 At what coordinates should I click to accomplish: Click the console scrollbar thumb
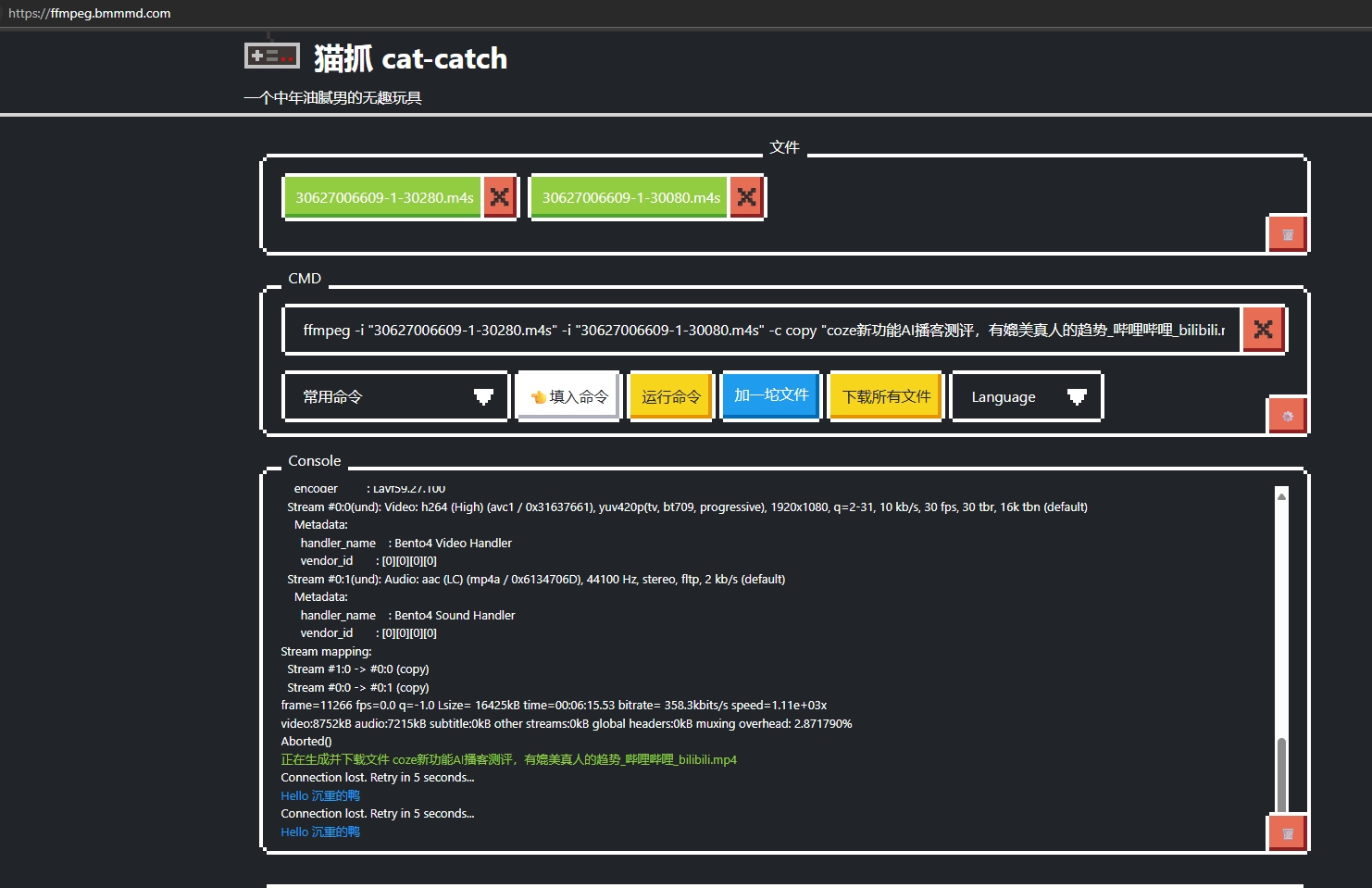pos(1281,773)
